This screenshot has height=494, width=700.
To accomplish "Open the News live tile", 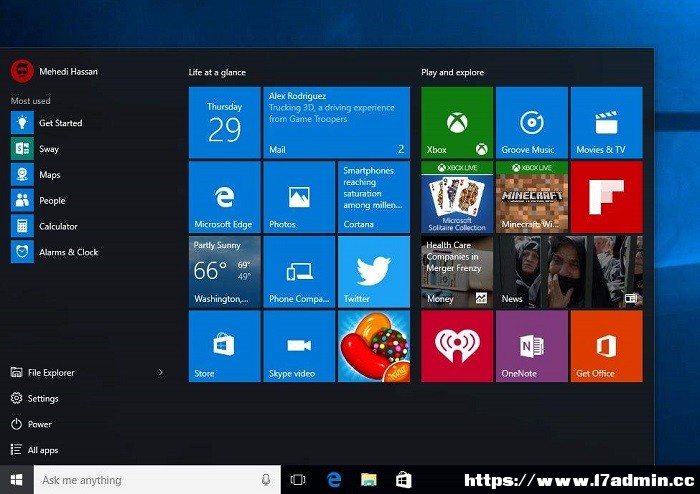I will coord(569,272).
